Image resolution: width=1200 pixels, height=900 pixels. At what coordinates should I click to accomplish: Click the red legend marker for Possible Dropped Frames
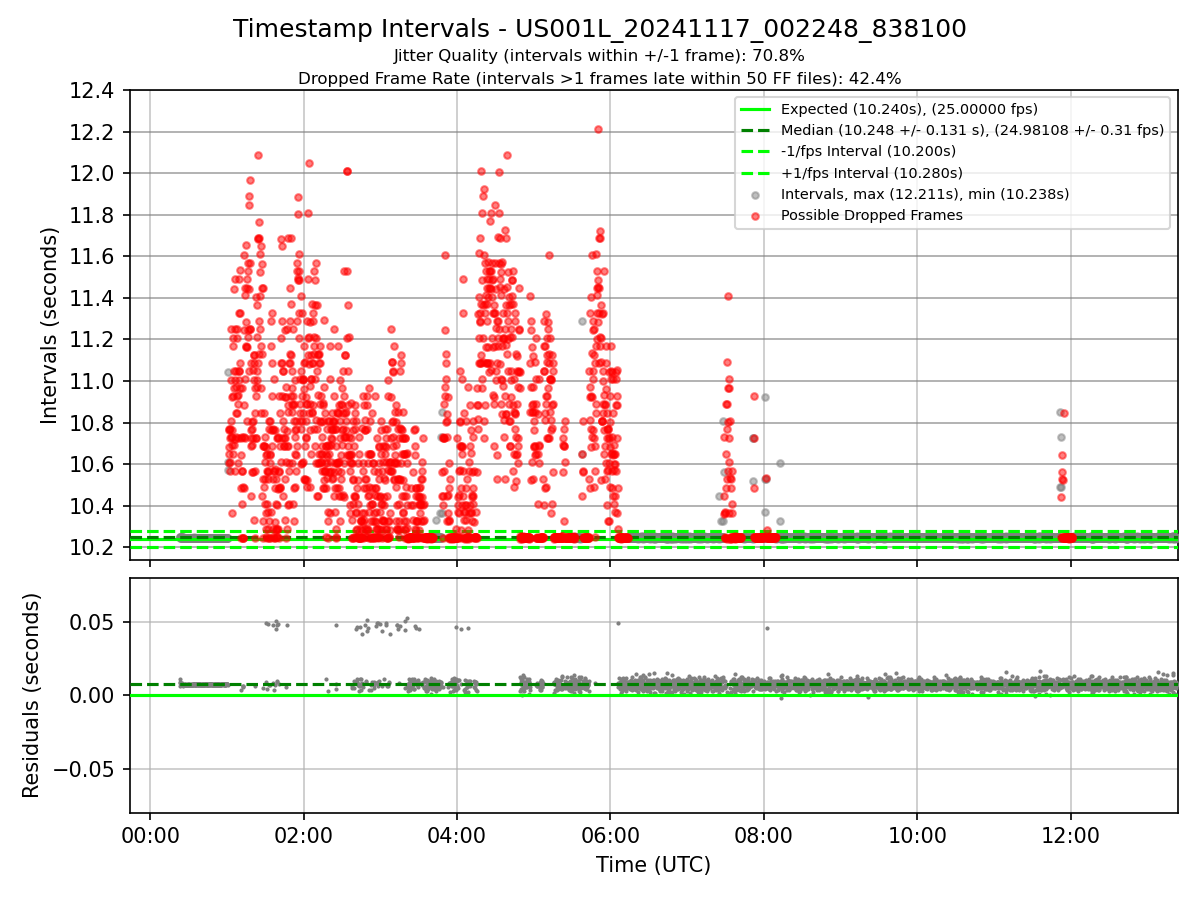point(755,215)
